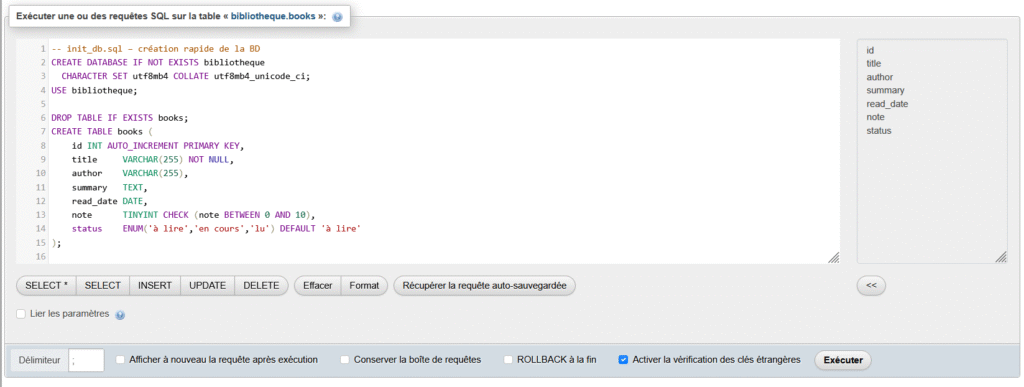
Task: Insert UPDATE query template
Action: point(208,285)
